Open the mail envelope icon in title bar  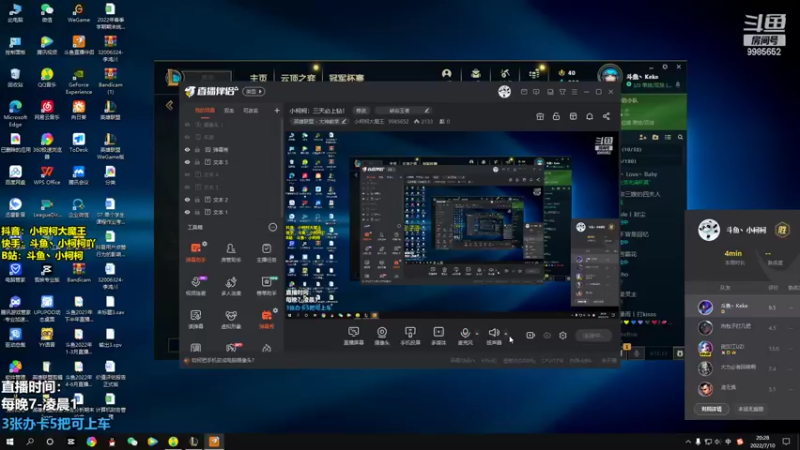524,92
